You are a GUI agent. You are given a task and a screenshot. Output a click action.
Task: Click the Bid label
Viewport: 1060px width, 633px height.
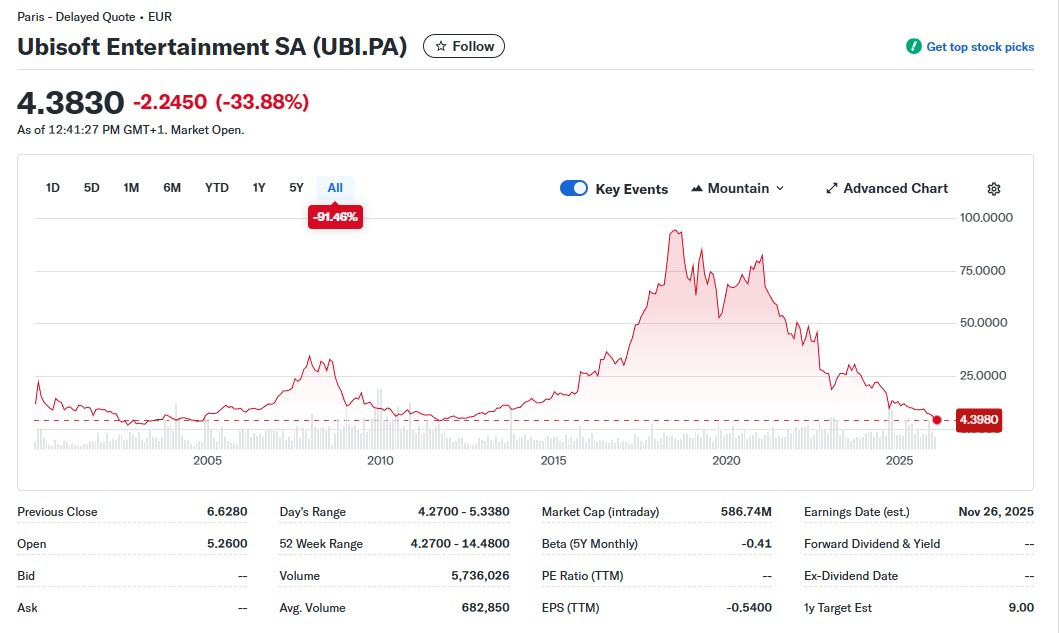tap(26, 576)
